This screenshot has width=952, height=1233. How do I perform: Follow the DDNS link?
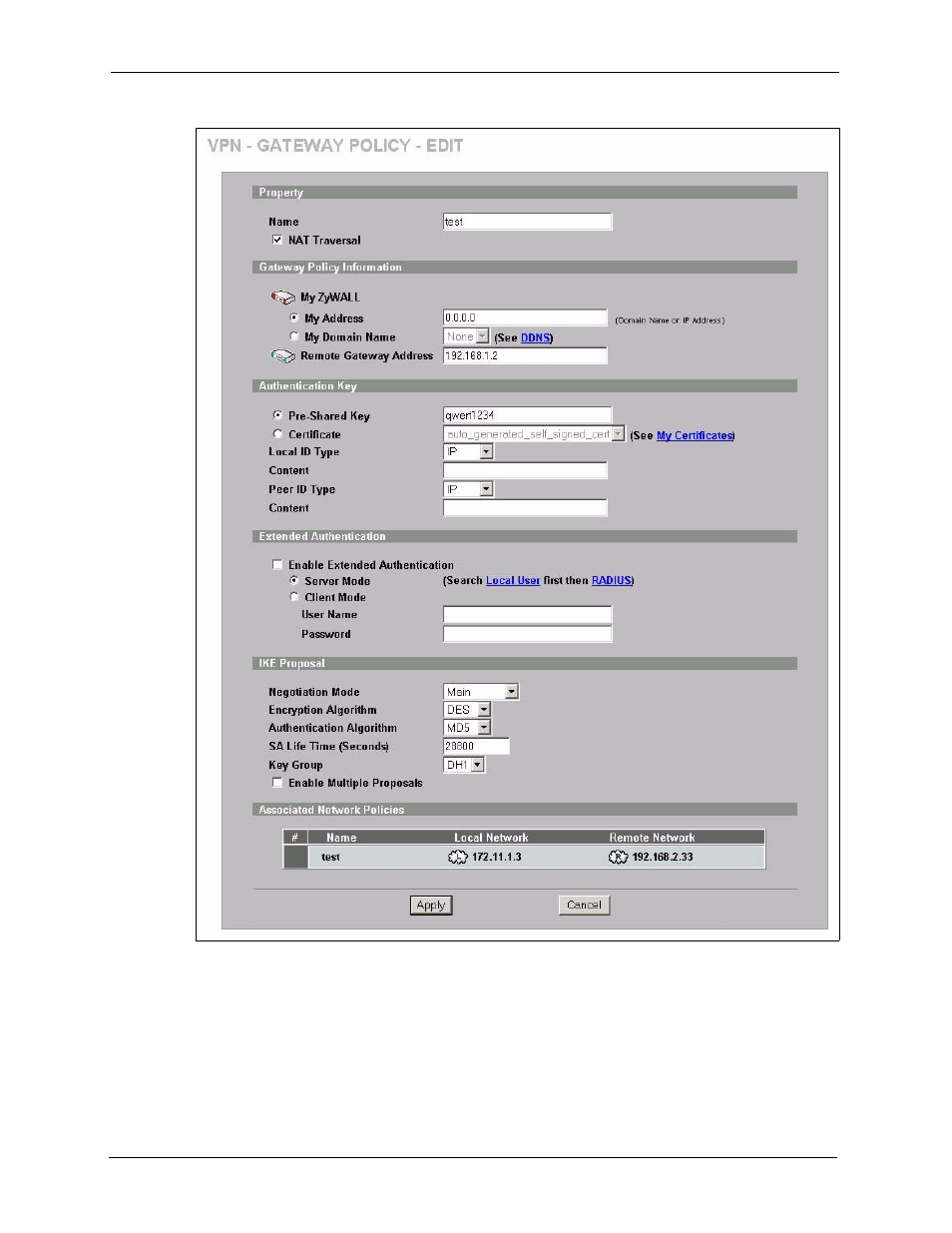coord(535,338)
